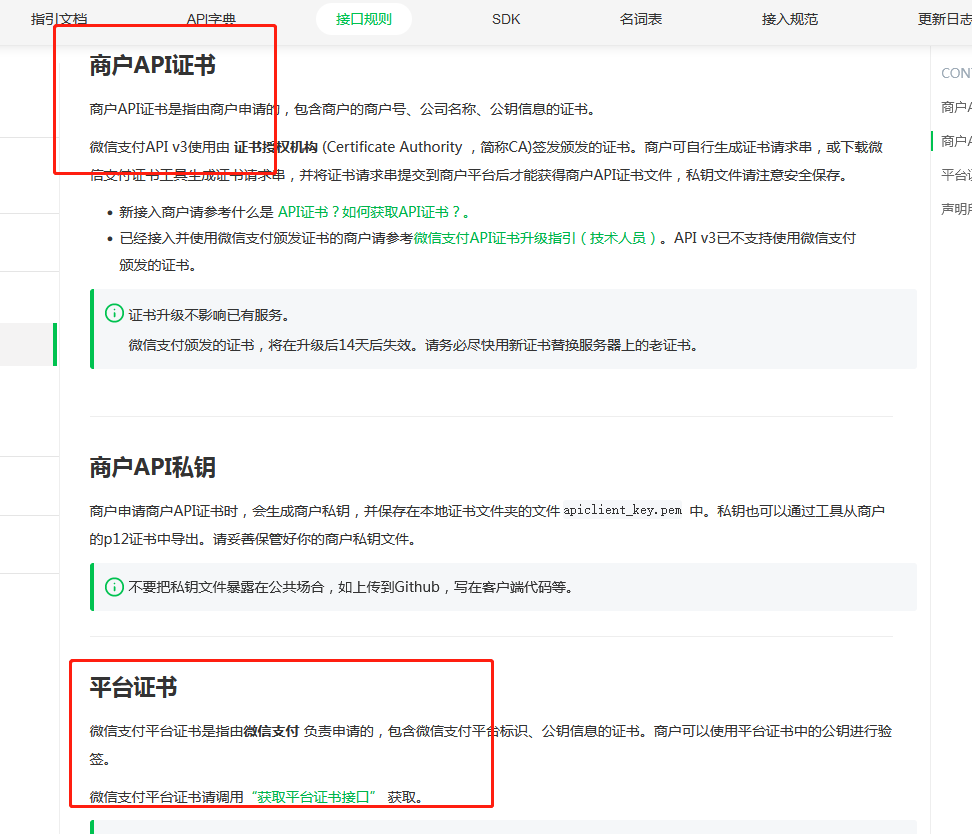Open link API证书？如何获取API证书？
The image size is (972, 834).
[x=372, y=212]
